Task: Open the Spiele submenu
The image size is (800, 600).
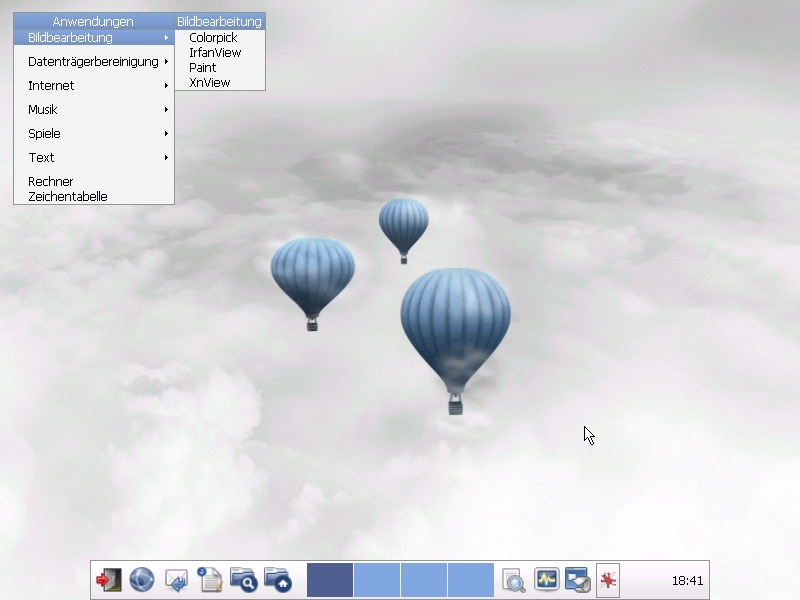Action: point(94,134)
